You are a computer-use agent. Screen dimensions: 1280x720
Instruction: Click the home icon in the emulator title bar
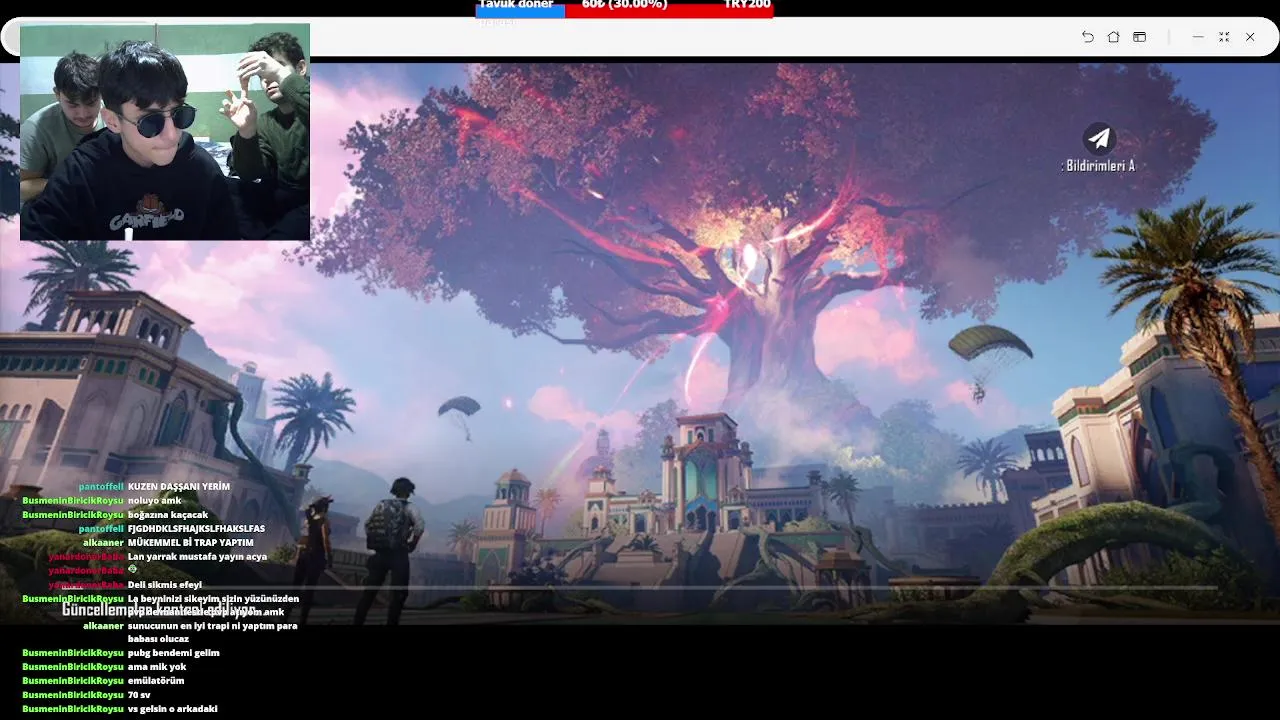coord(1113,37)
